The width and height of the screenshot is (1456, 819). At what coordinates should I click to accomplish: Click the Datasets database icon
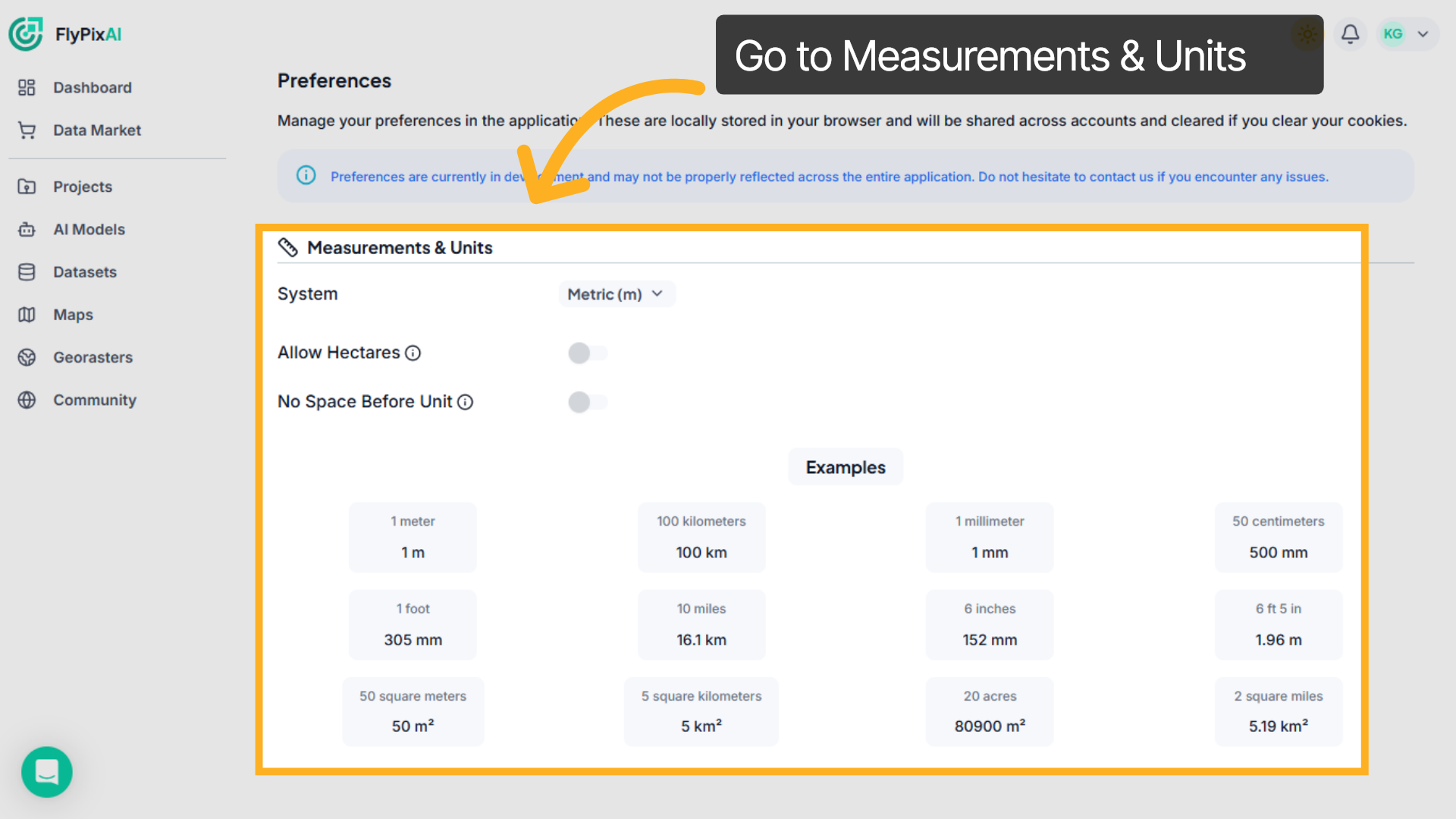coord(27,272)
